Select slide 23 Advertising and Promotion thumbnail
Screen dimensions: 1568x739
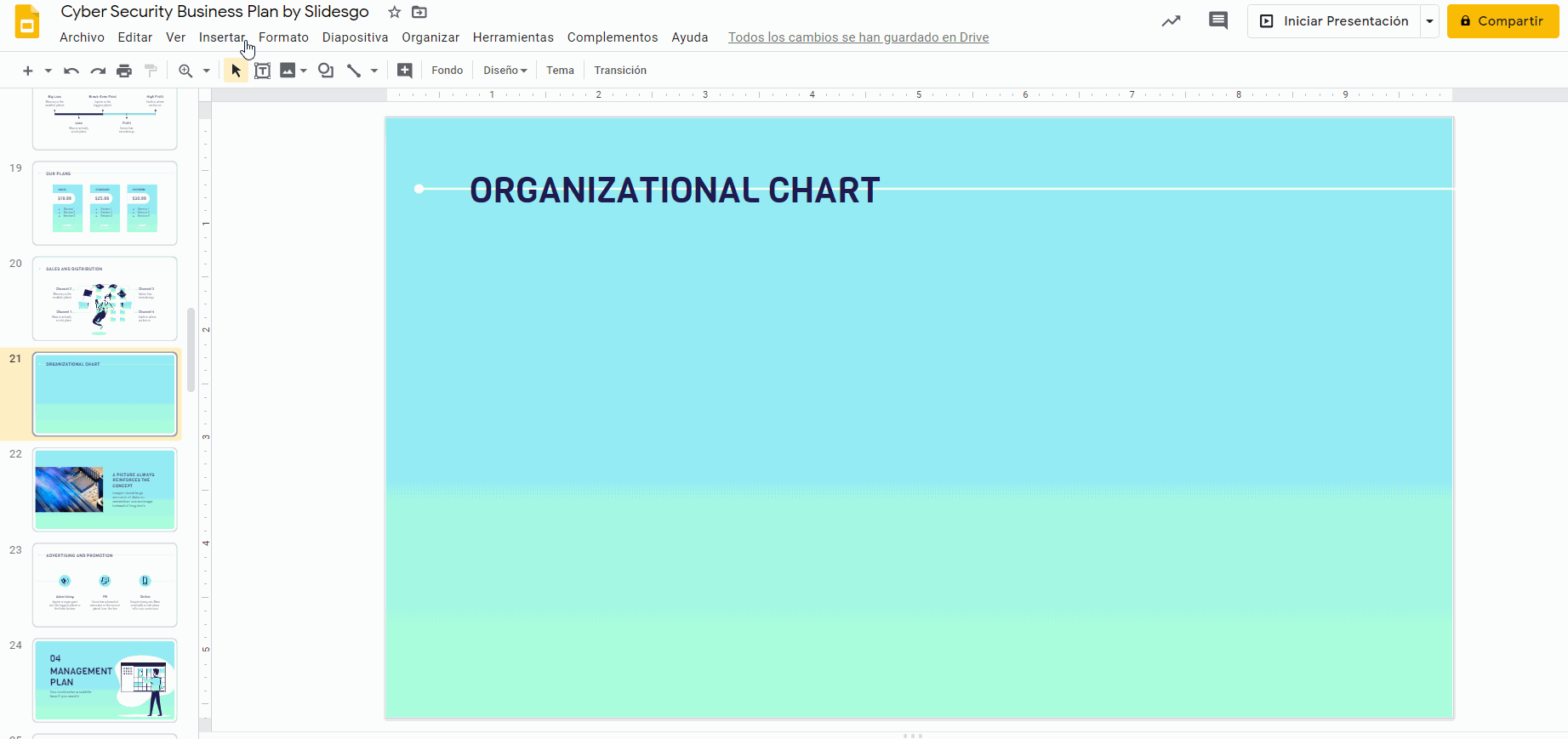point(105,585)
